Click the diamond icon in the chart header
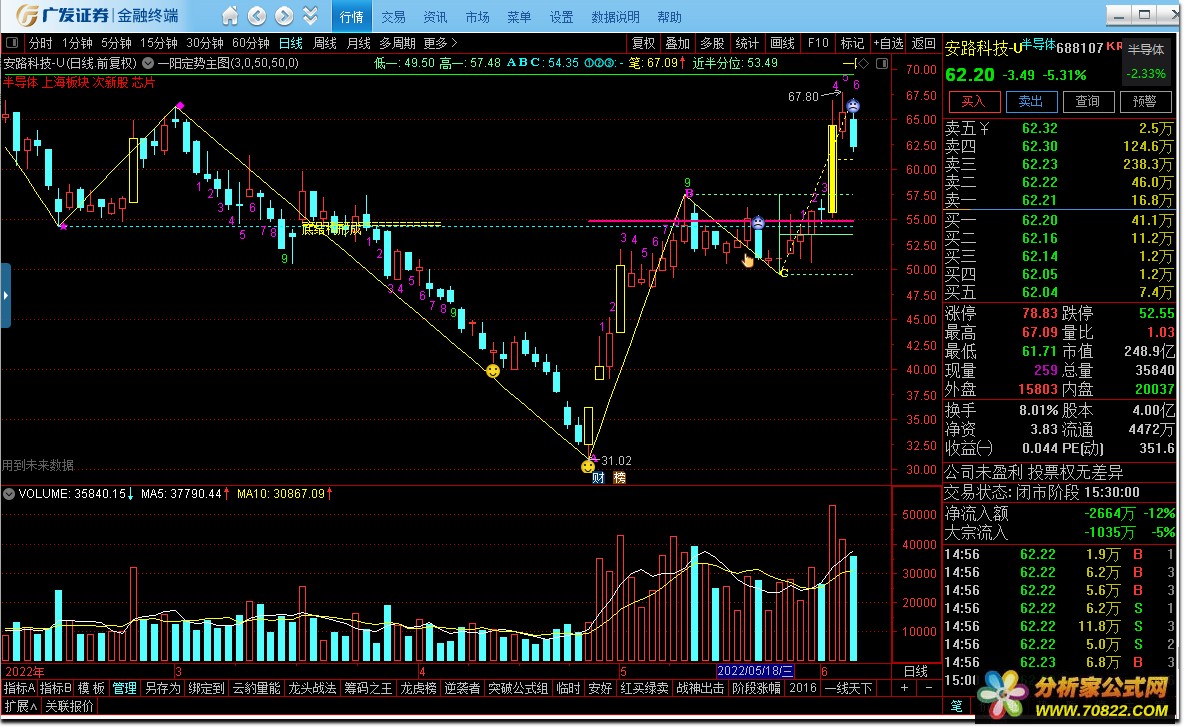This screenshot has width=1185, height=727. click(x=863, y=63)
